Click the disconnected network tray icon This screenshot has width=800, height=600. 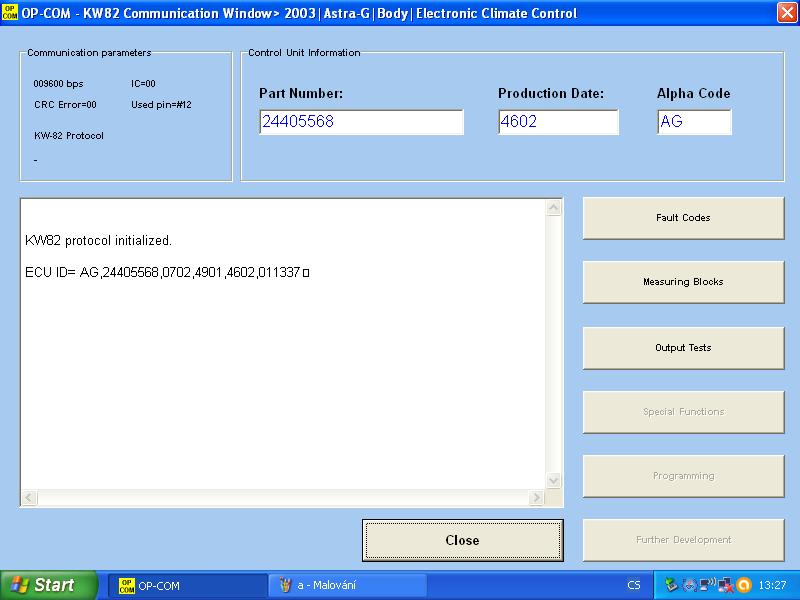pos(725,585)
